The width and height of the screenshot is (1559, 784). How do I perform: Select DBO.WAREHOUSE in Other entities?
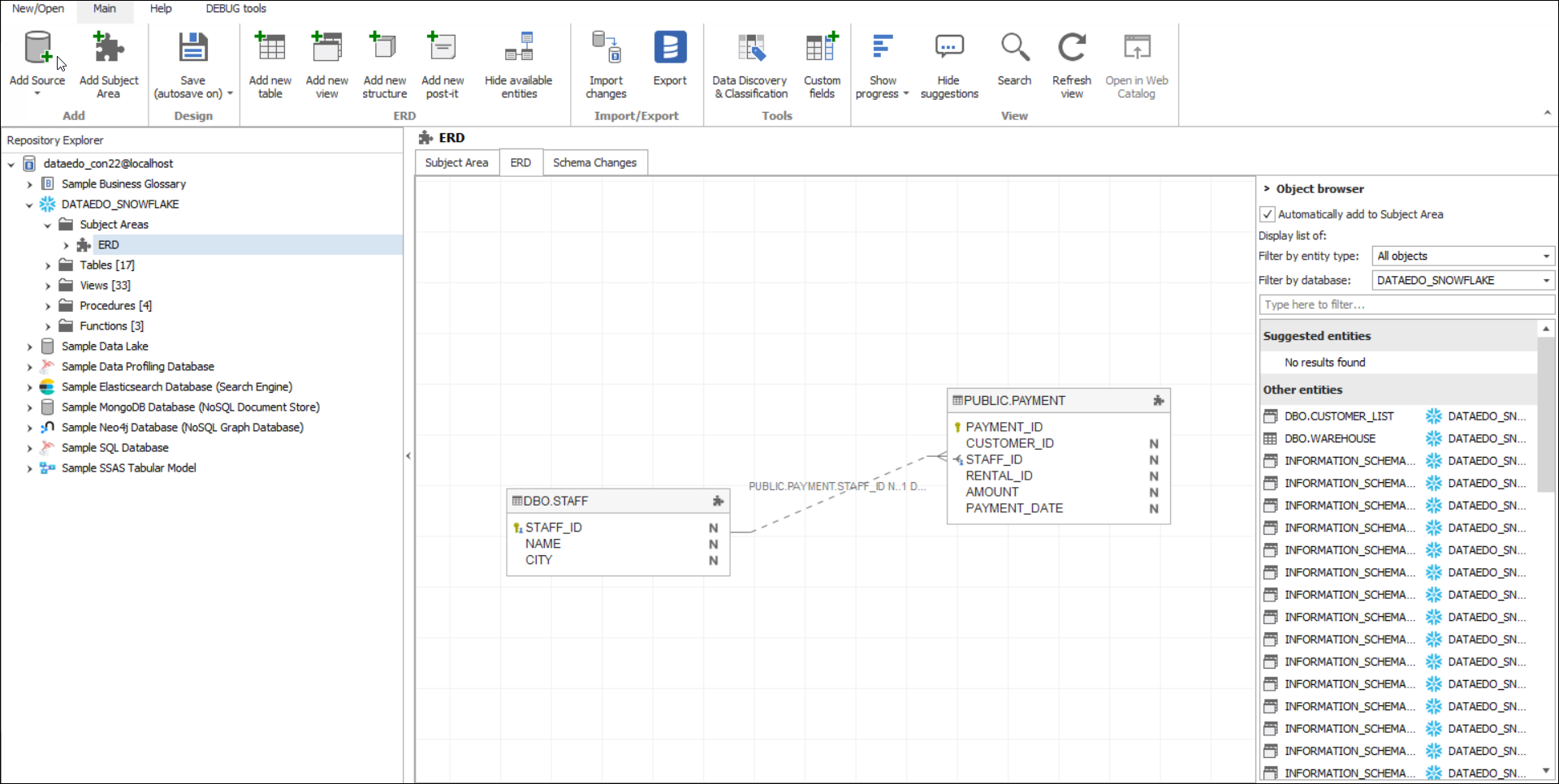1329,439
